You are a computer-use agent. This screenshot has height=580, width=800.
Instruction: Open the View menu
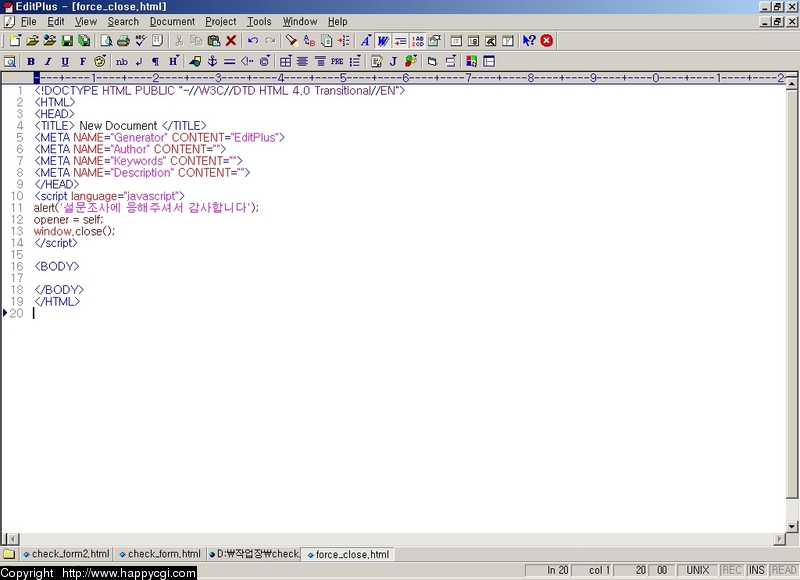tap(86, 21)
